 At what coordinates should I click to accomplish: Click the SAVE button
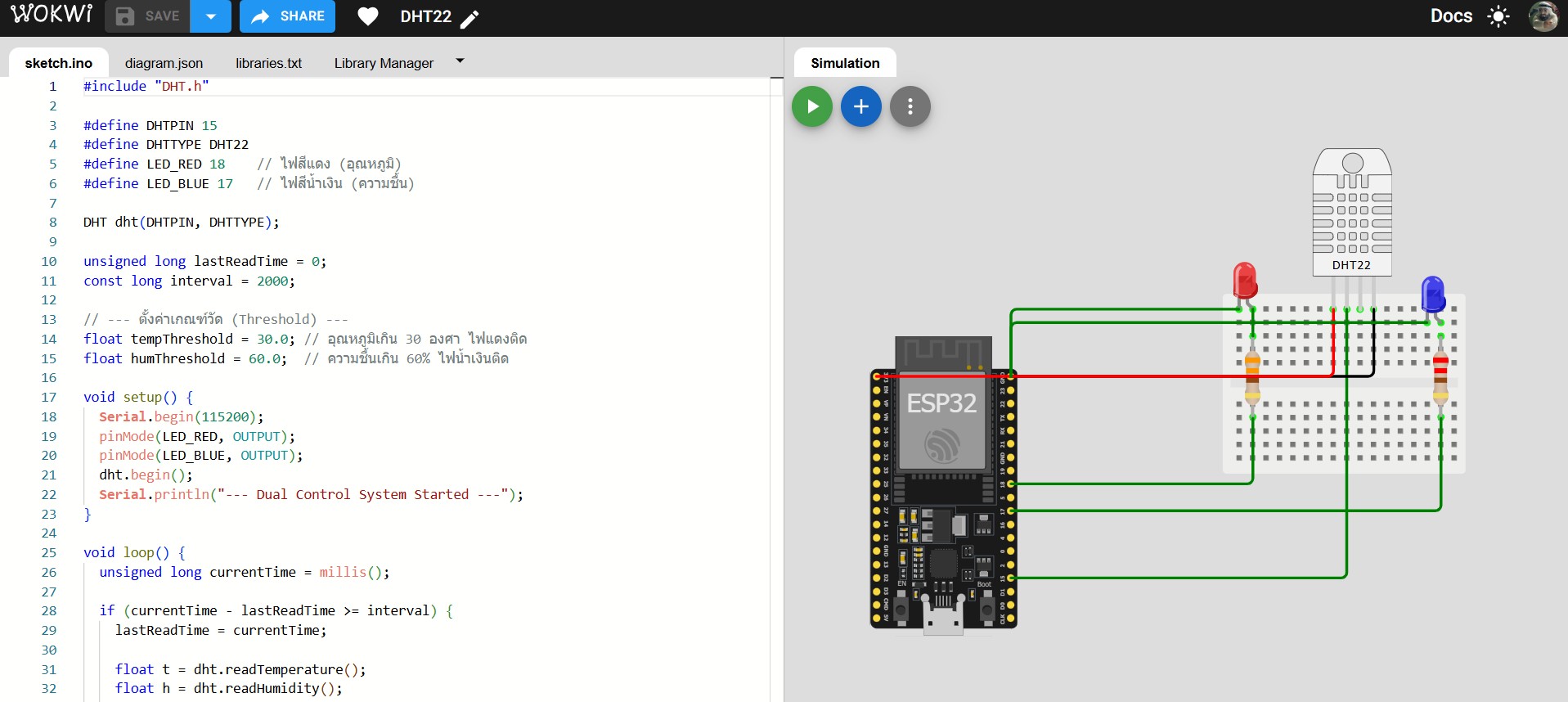(148, 16)
